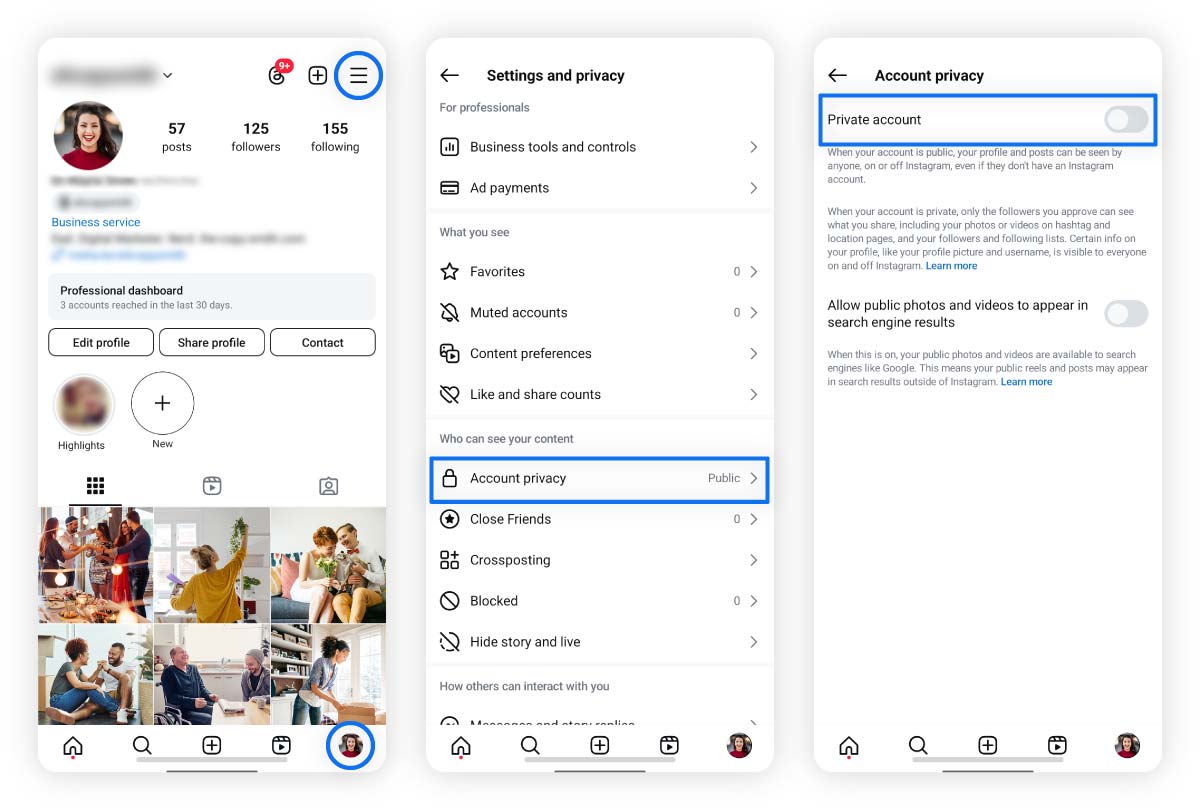Open Business tools and controls
Screen dimensions: 1200x810
point(600,147)
